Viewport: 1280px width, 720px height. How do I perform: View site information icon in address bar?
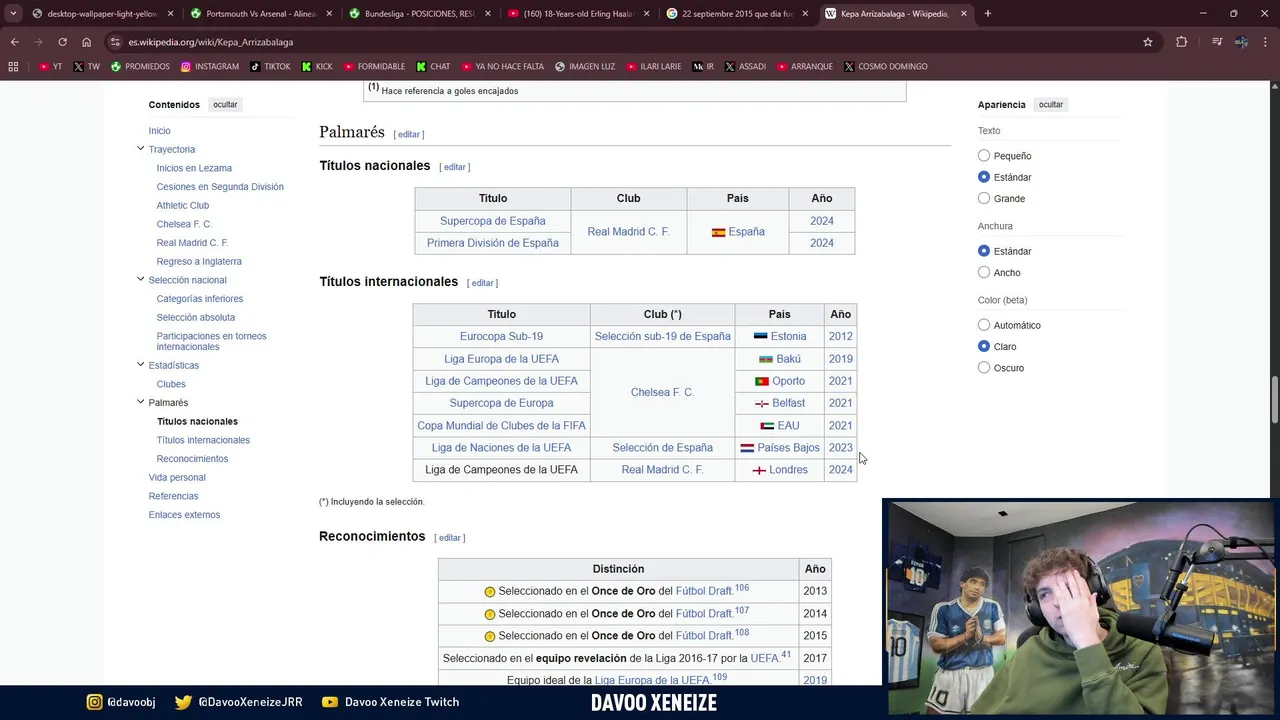116,42
